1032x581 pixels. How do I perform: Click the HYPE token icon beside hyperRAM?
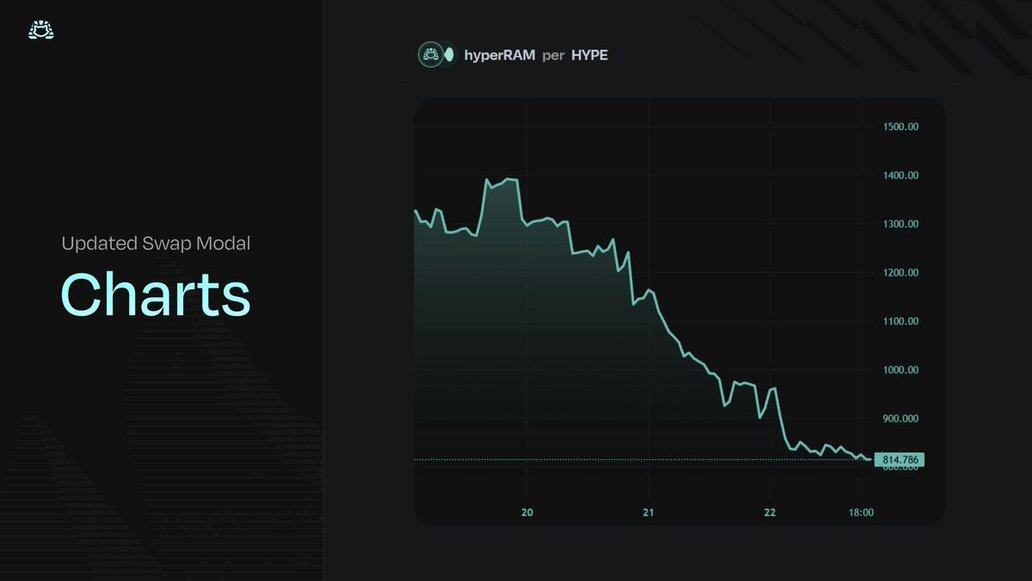449,55
